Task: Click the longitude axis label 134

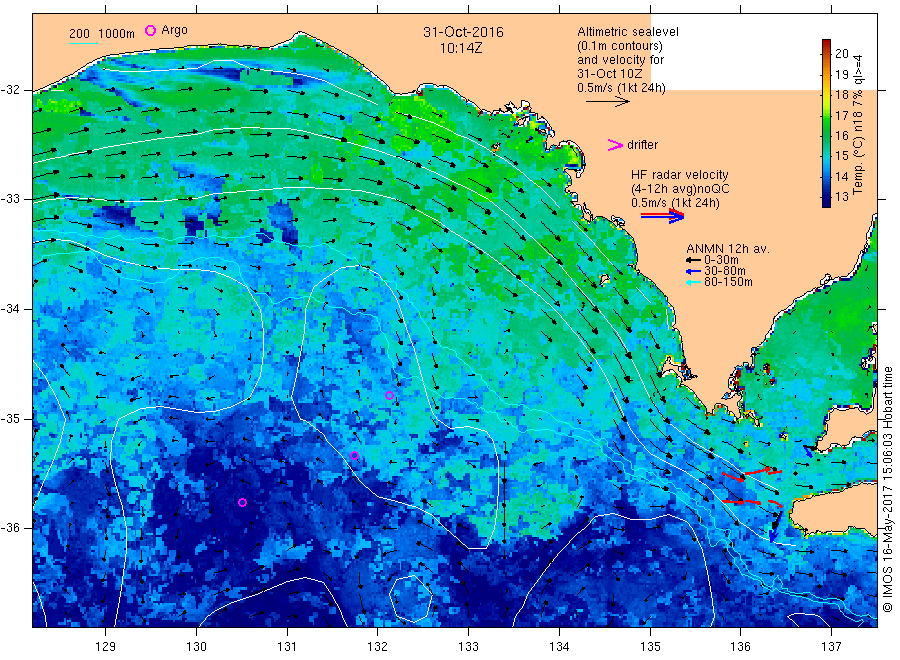Action: (559, 647)
